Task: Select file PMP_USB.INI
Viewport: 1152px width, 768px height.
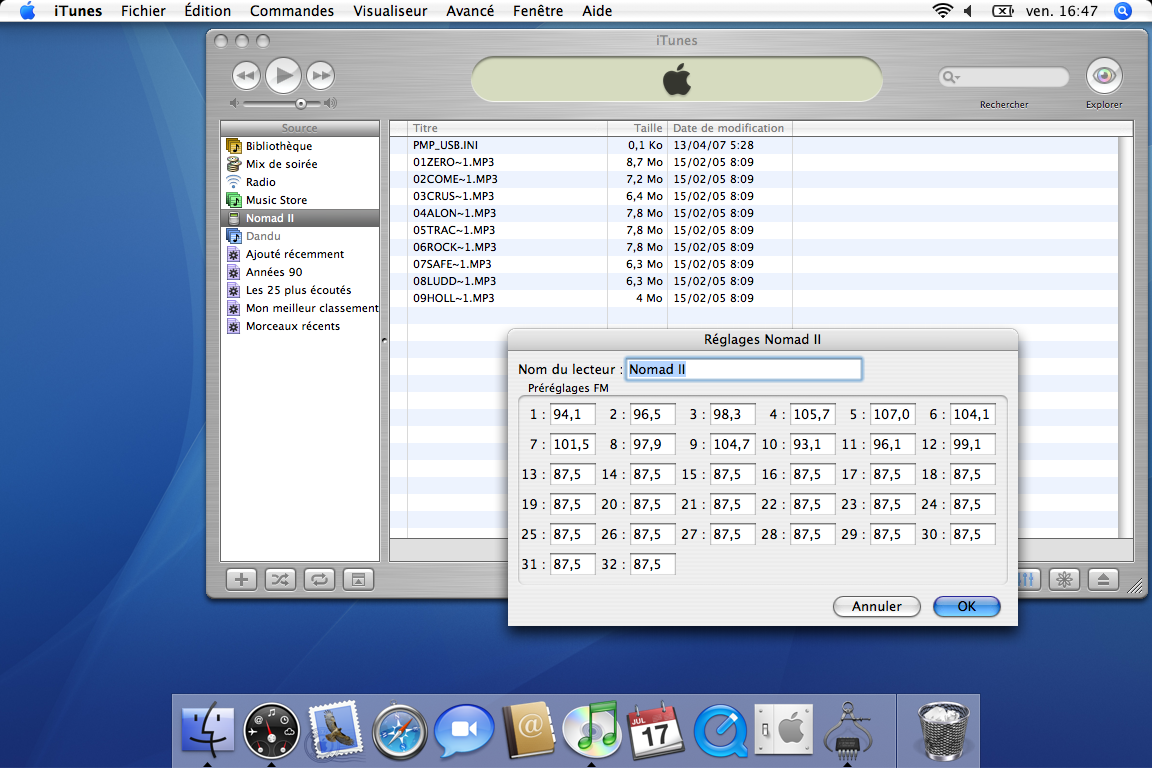Action: pyautogui.click(x=754, y=146)
